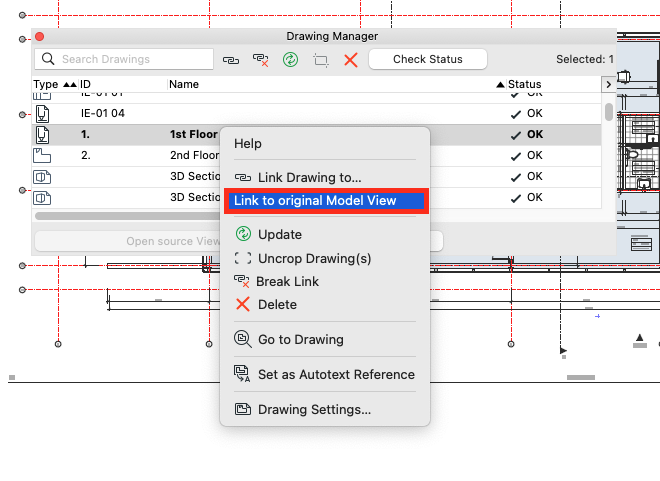Expand columns with the right arrow button
The width and height of the screenshot is (660, 481).
[x=610, y=85]
